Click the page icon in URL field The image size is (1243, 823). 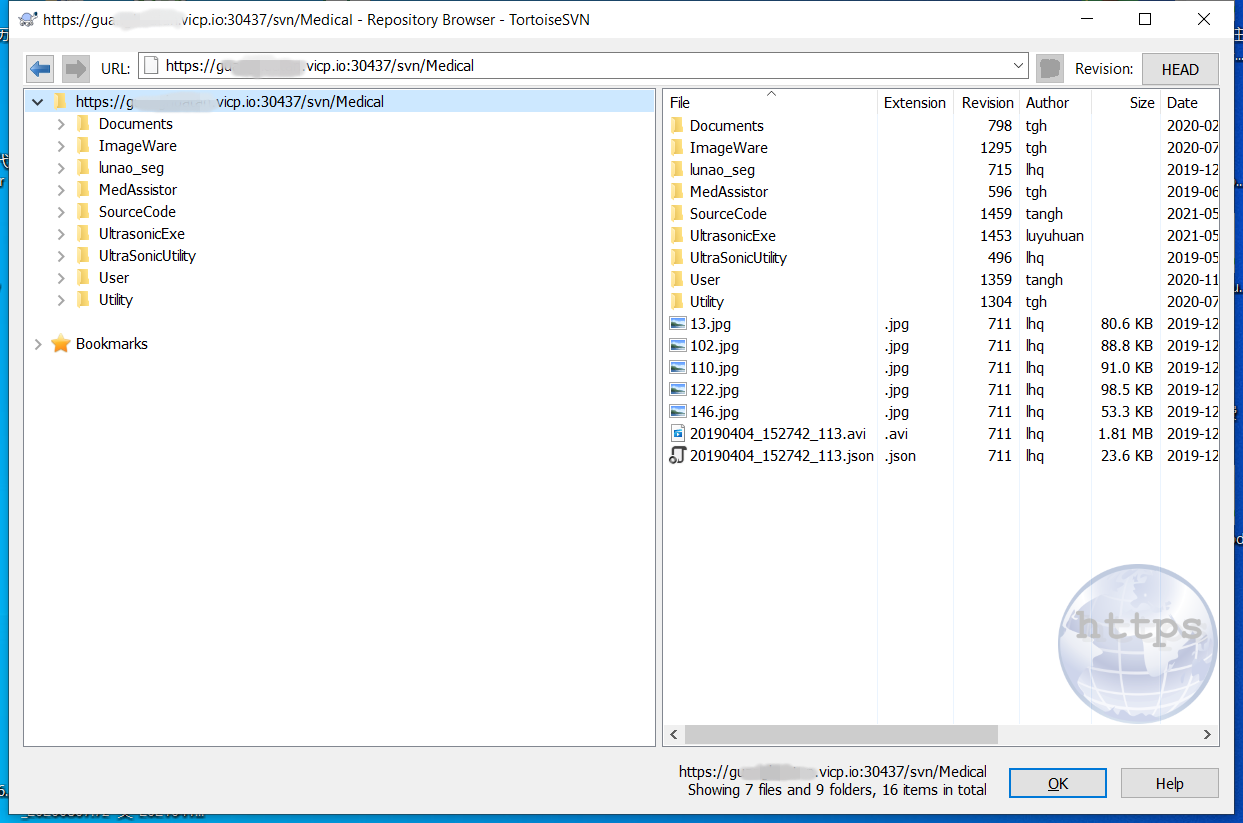pos(152,66)
